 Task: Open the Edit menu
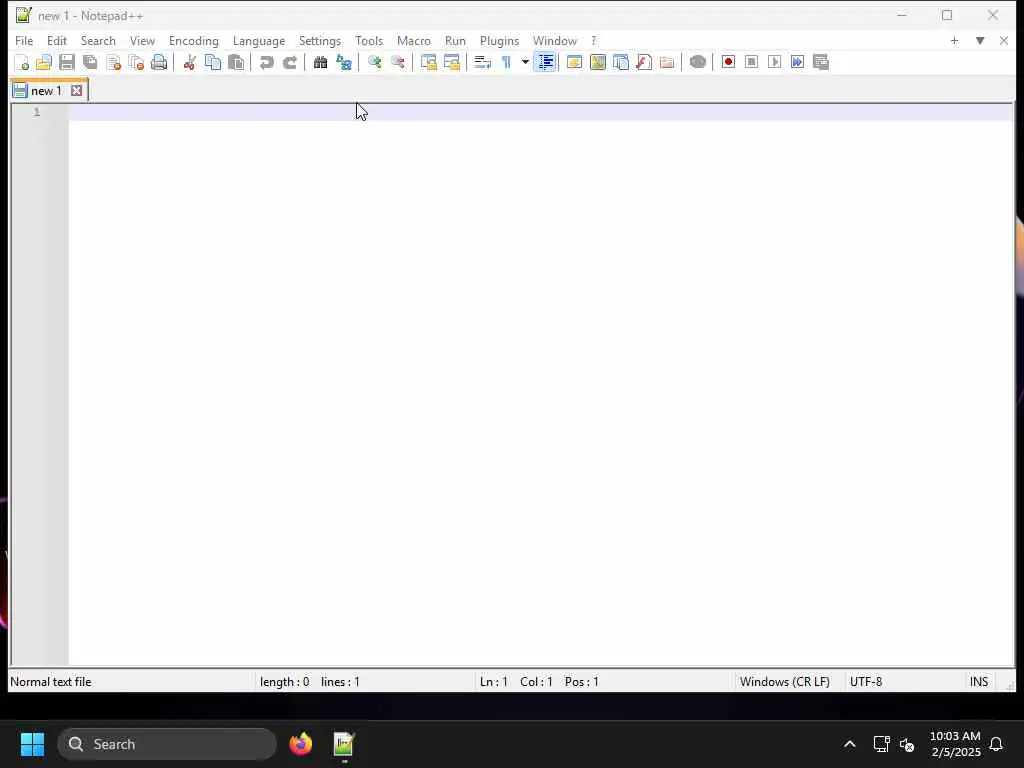click(57, 40)
